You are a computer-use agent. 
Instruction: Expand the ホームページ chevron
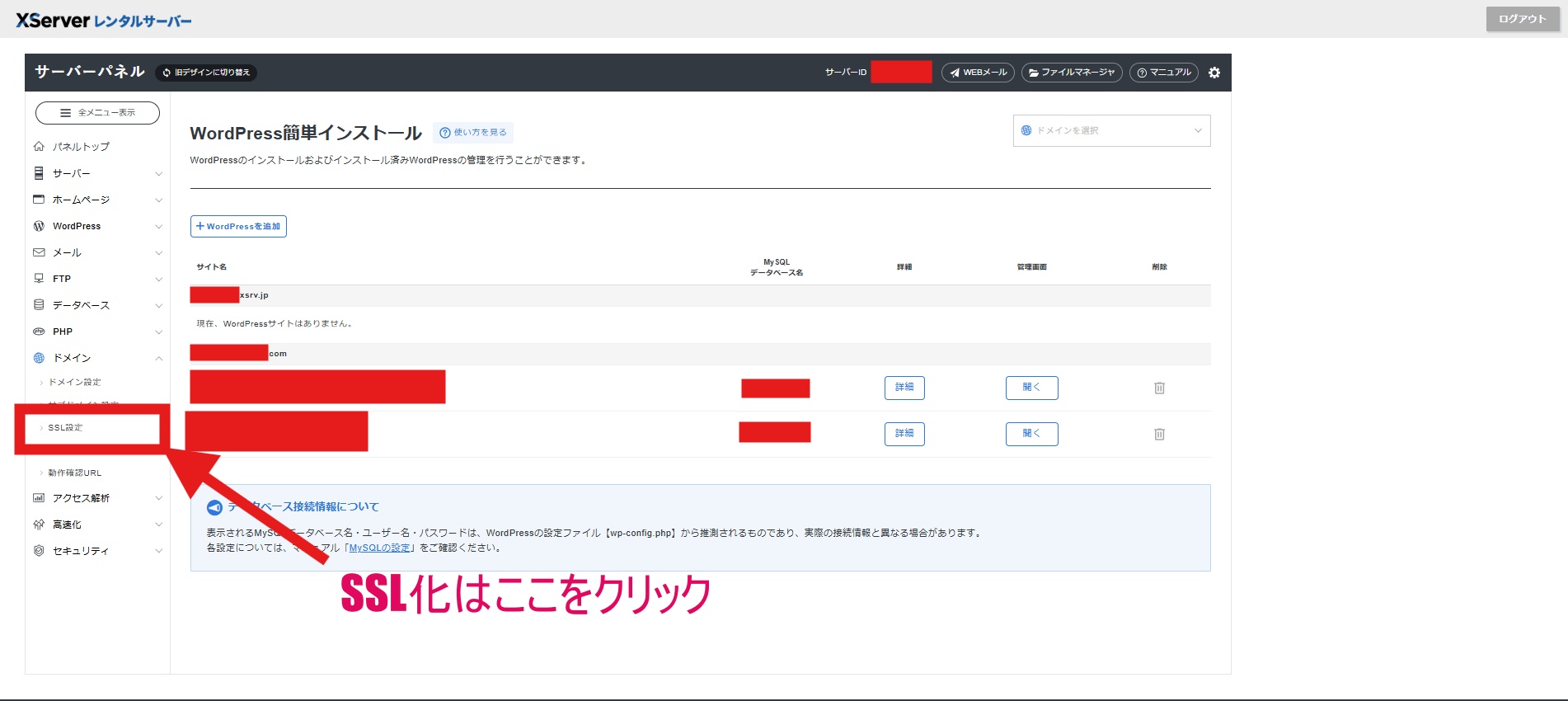pos(158,200)
